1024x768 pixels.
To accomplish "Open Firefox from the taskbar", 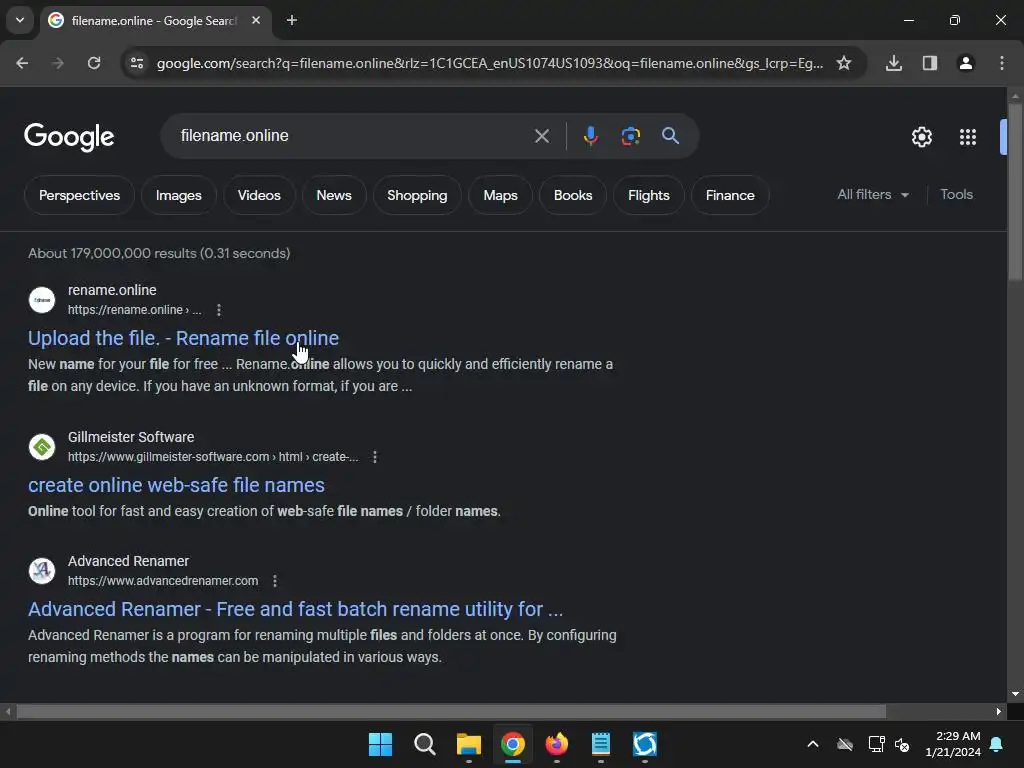I will point(556,744).
